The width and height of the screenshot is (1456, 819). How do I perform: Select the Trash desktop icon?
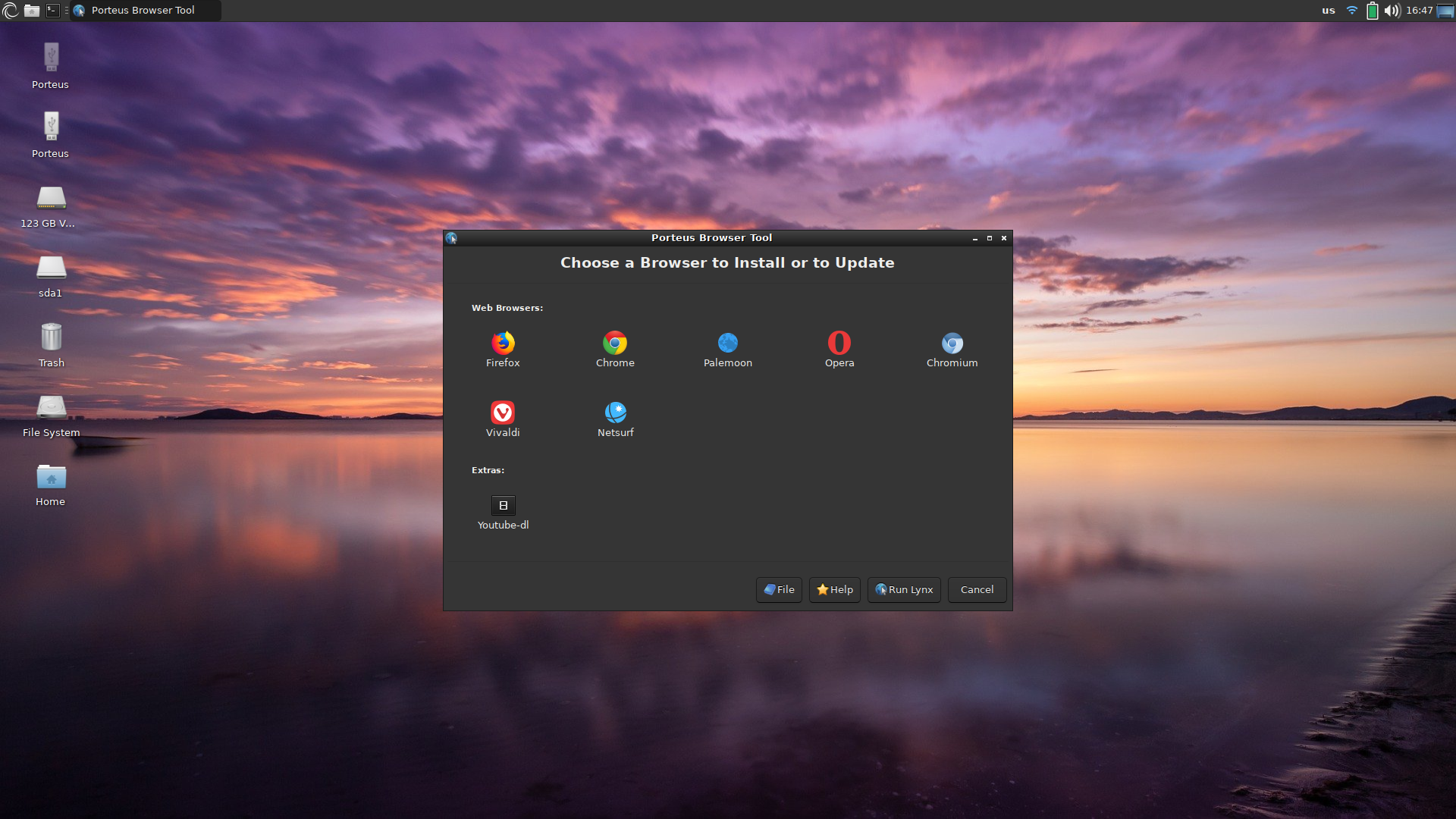click(51, 346)
